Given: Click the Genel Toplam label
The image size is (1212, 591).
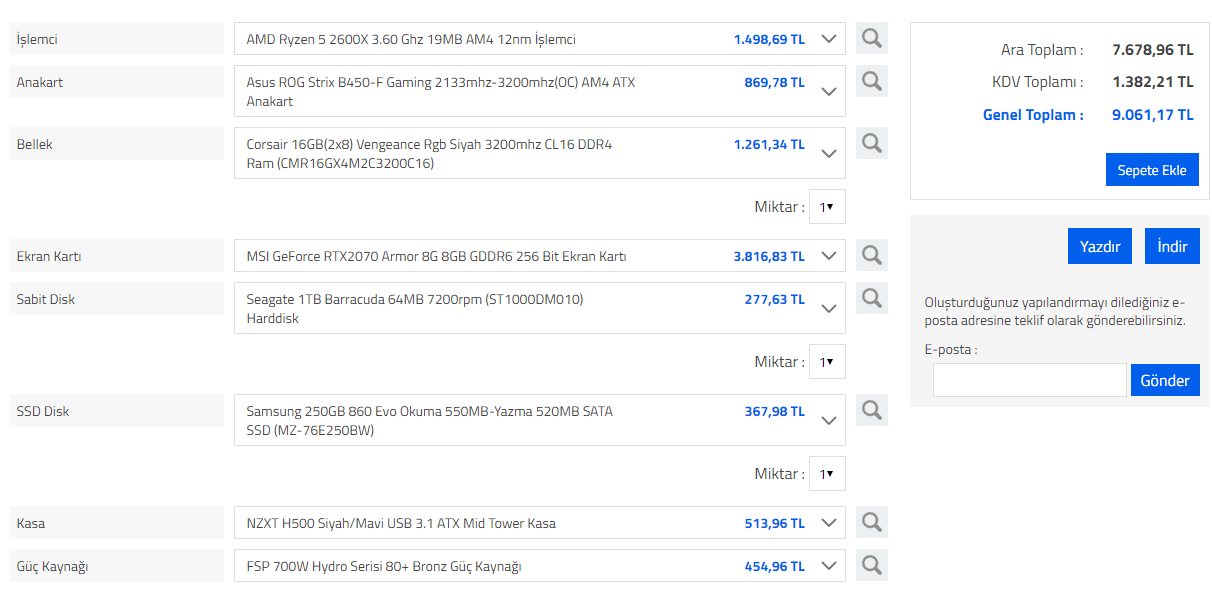Looking at the screenshot, I should (x=1033, y=115).
